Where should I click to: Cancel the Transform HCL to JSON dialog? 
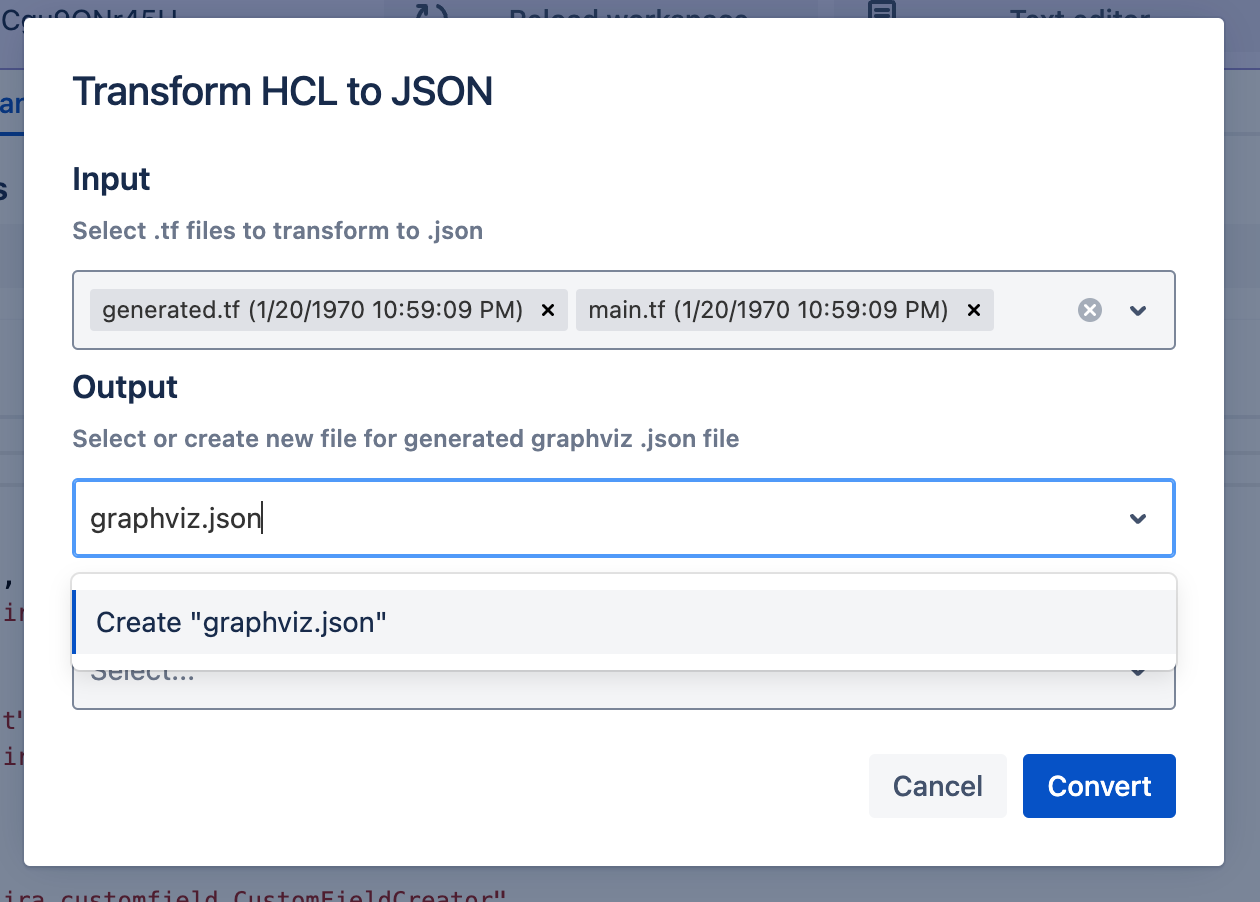(937, 786)
